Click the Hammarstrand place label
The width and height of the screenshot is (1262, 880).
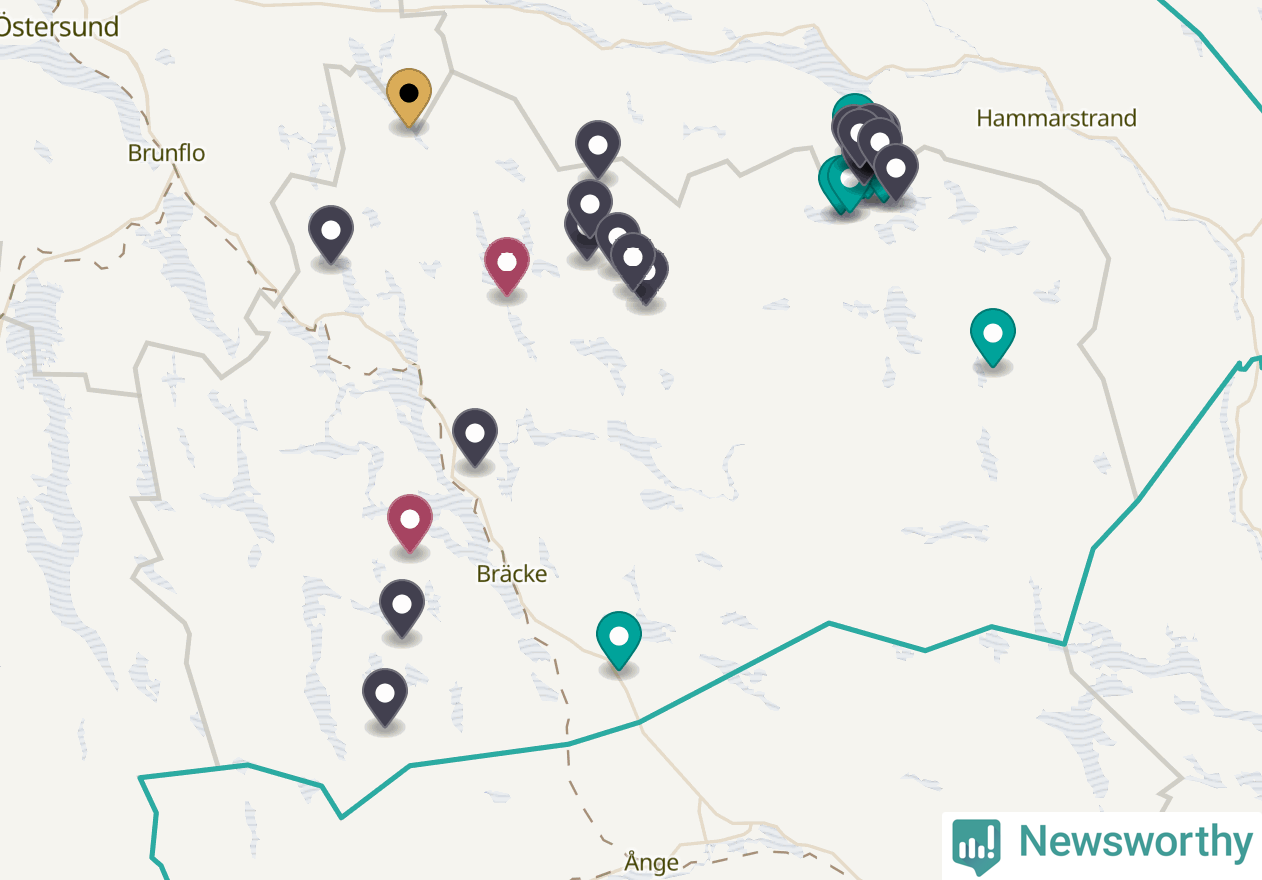click(1056, 118)
